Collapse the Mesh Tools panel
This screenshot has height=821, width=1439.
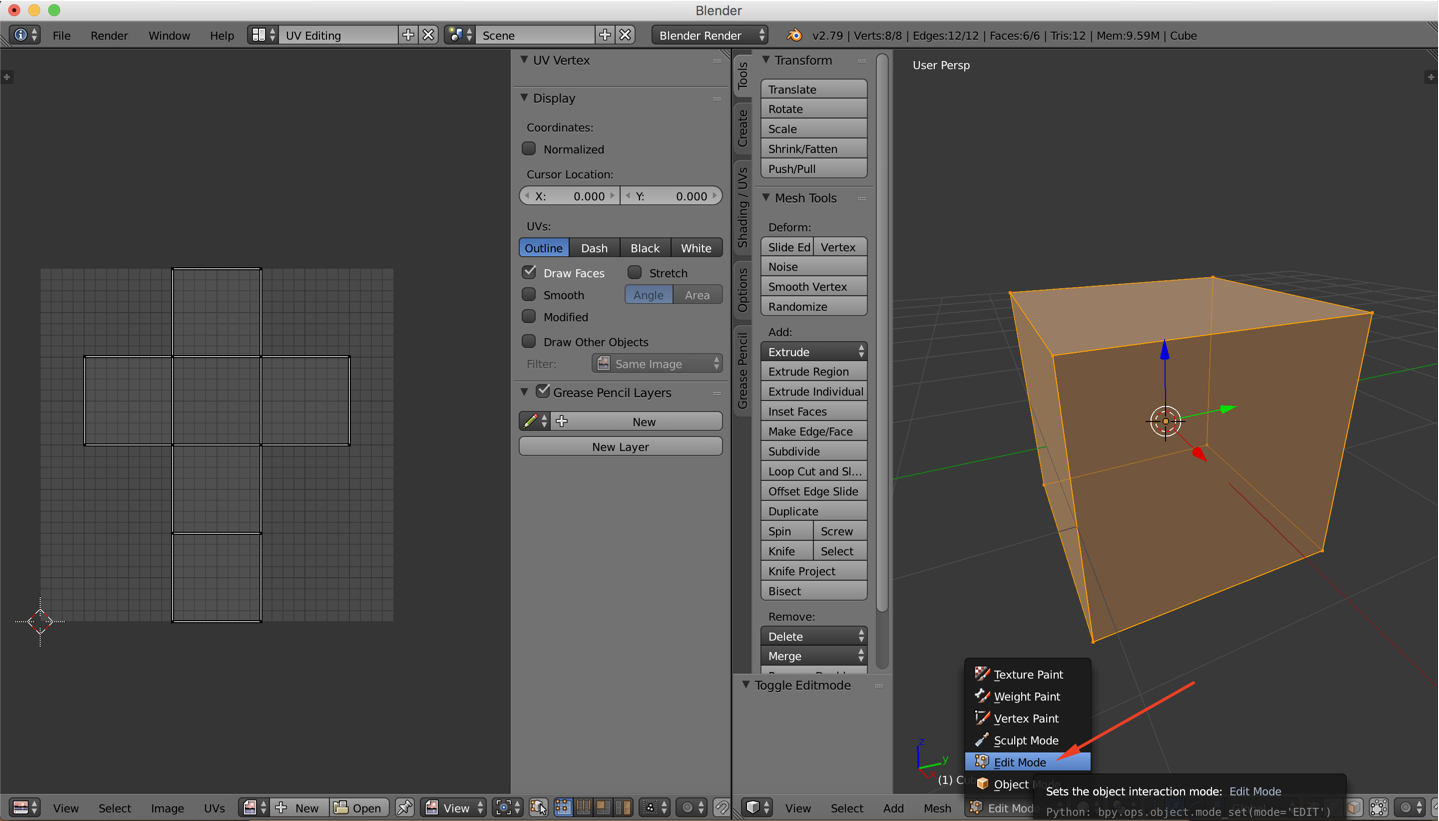(767, 198)
